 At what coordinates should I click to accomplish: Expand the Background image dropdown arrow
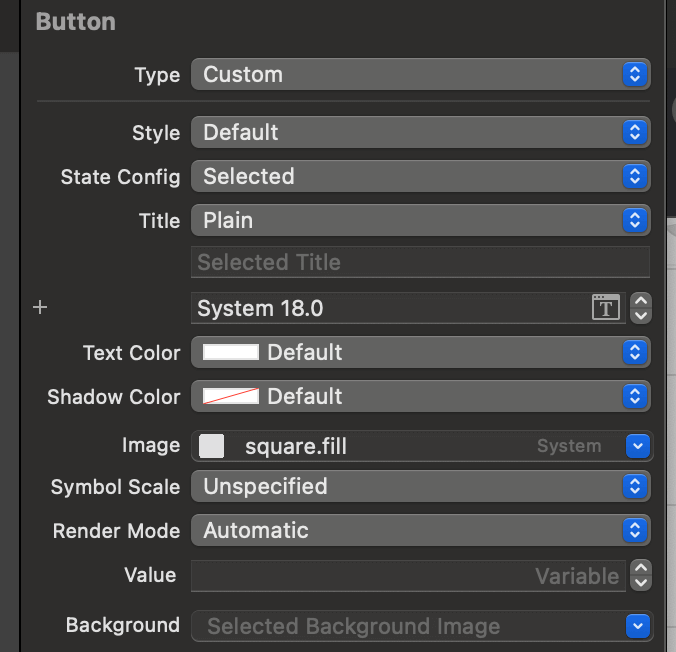tap(638, 626)
